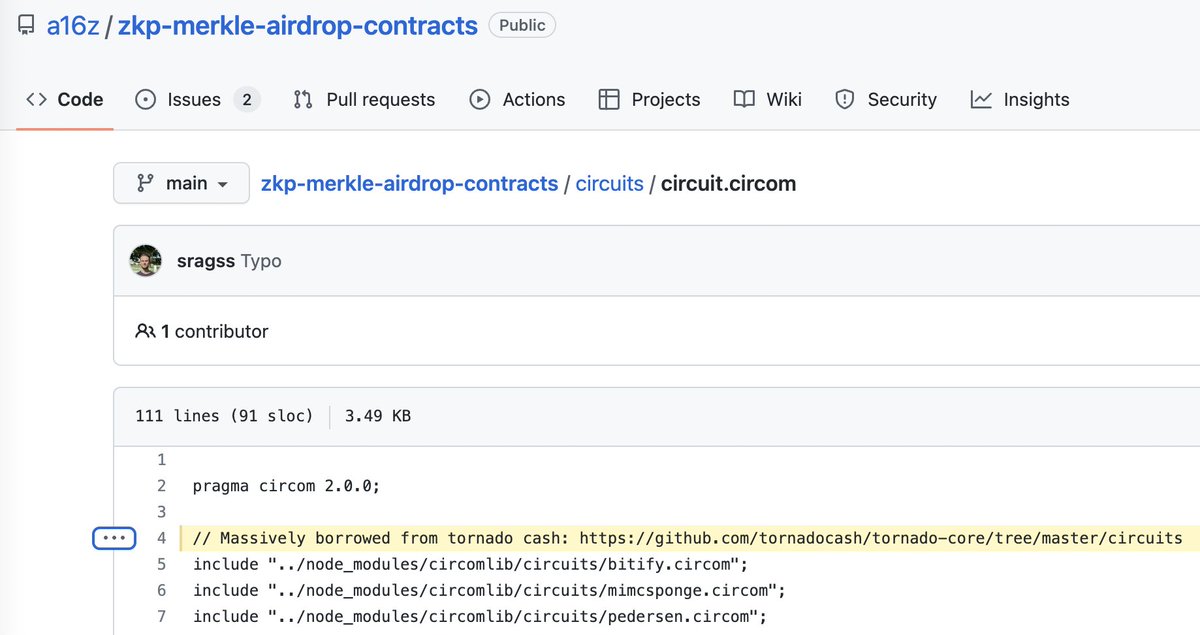Open zkp-merkle-airdrop-contracts repository title link

(x=298, y=26)
